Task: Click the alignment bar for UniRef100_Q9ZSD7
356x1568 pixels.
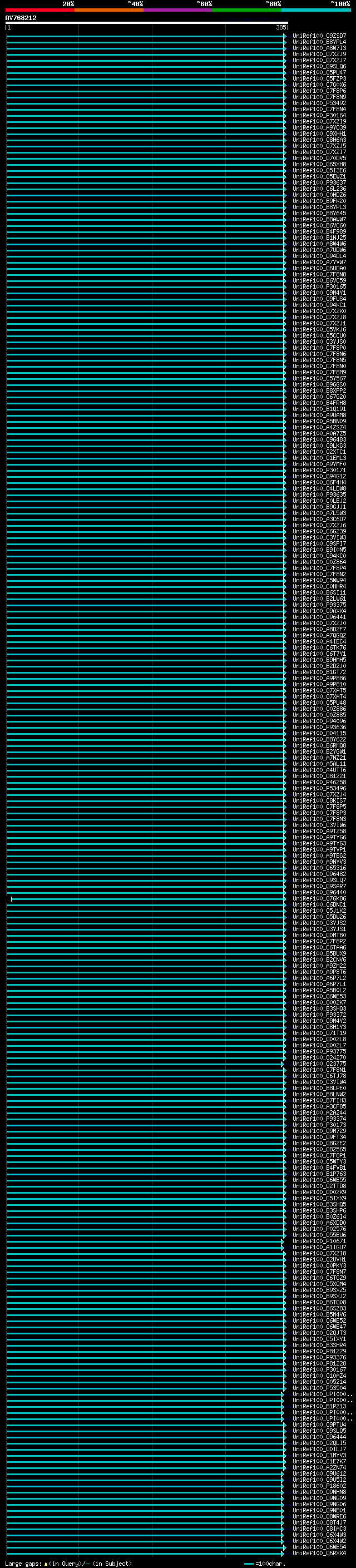Action: 146,36
